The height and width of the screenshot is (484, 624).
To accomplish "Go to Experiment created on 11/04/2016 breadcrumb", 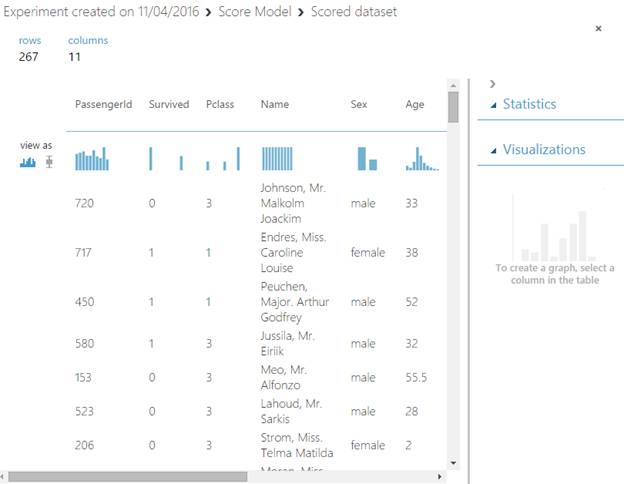I will [x=101, y=12].
